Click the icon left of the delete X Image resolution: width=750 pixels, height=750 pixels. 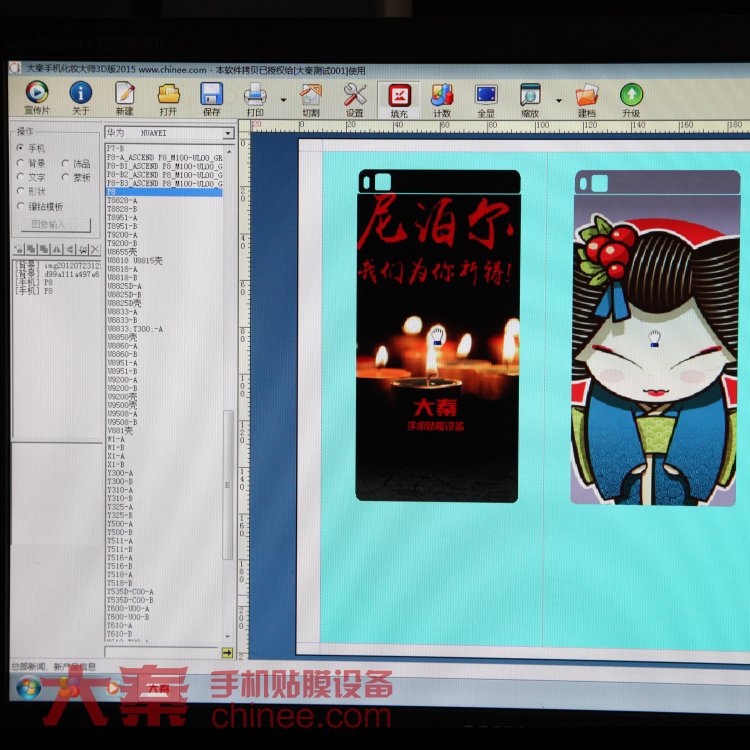(x=83, y=249)
